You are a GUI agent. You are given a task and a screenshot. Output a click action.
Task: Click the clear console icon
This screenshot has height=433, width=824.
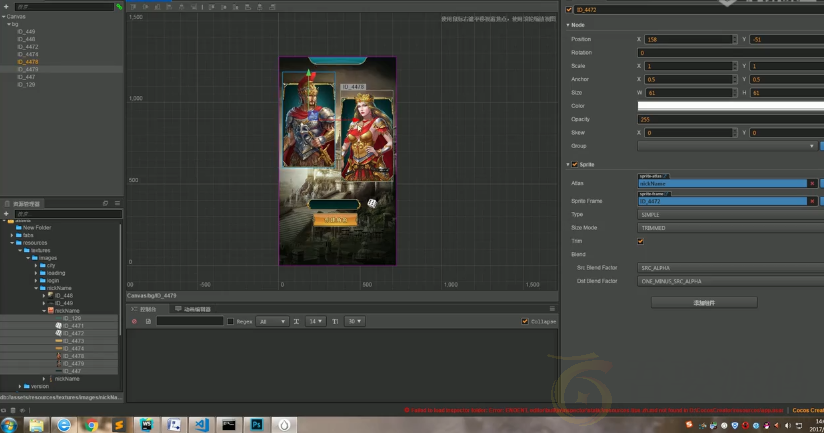pos(136,321)
